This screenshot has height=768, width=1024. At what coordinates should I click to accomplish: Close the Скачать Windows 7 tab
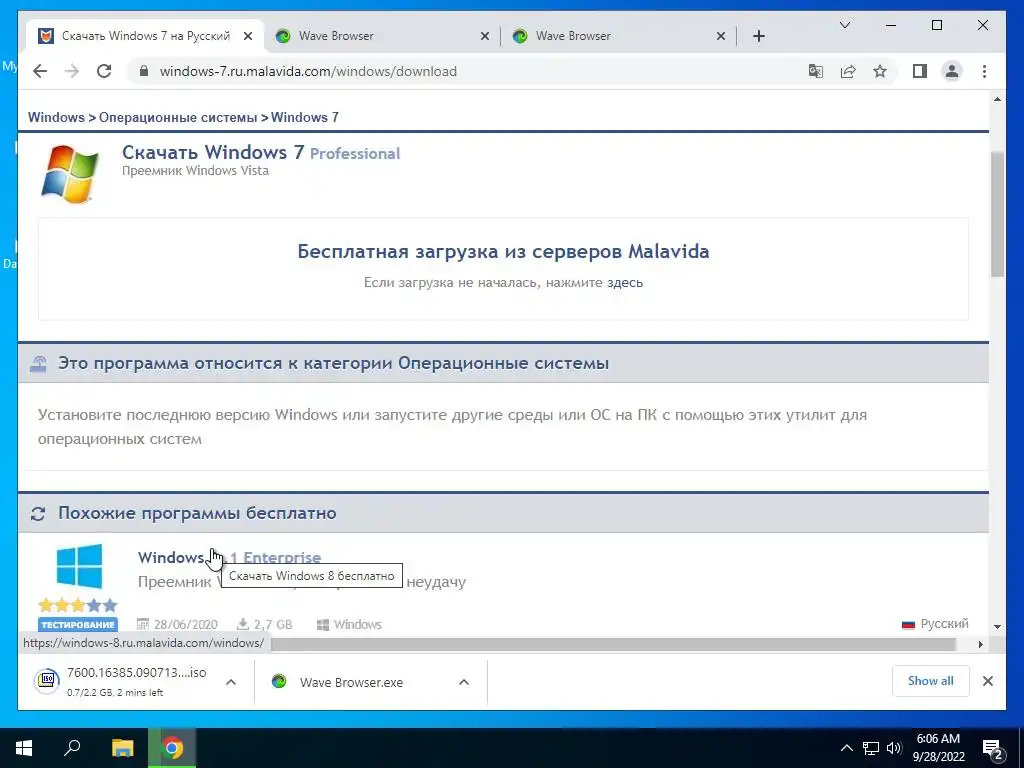[x=248, y=36]
